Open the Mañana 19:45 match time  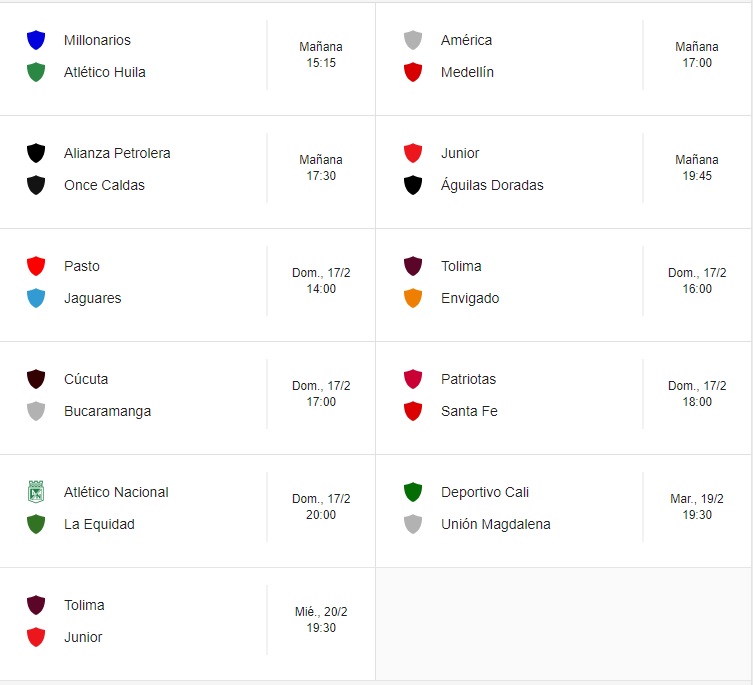(697, 168)
